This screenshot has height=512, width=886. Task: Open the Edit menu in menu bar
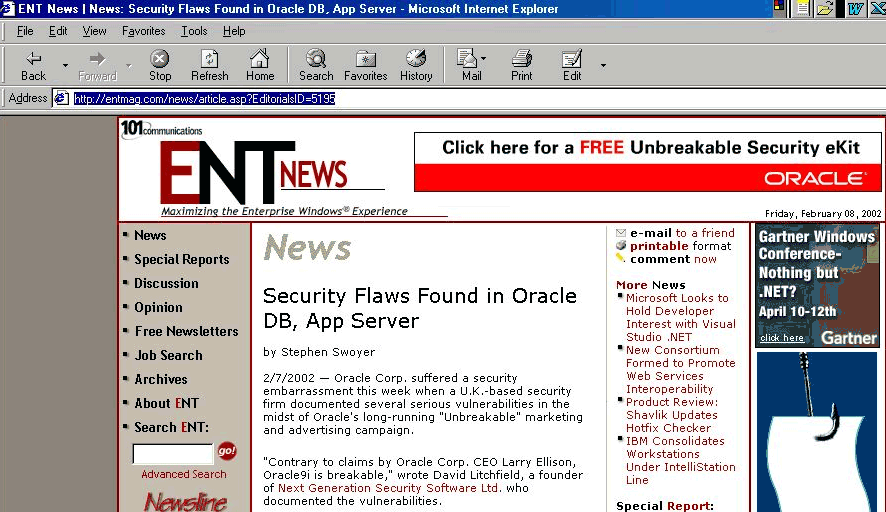point(58,31)
